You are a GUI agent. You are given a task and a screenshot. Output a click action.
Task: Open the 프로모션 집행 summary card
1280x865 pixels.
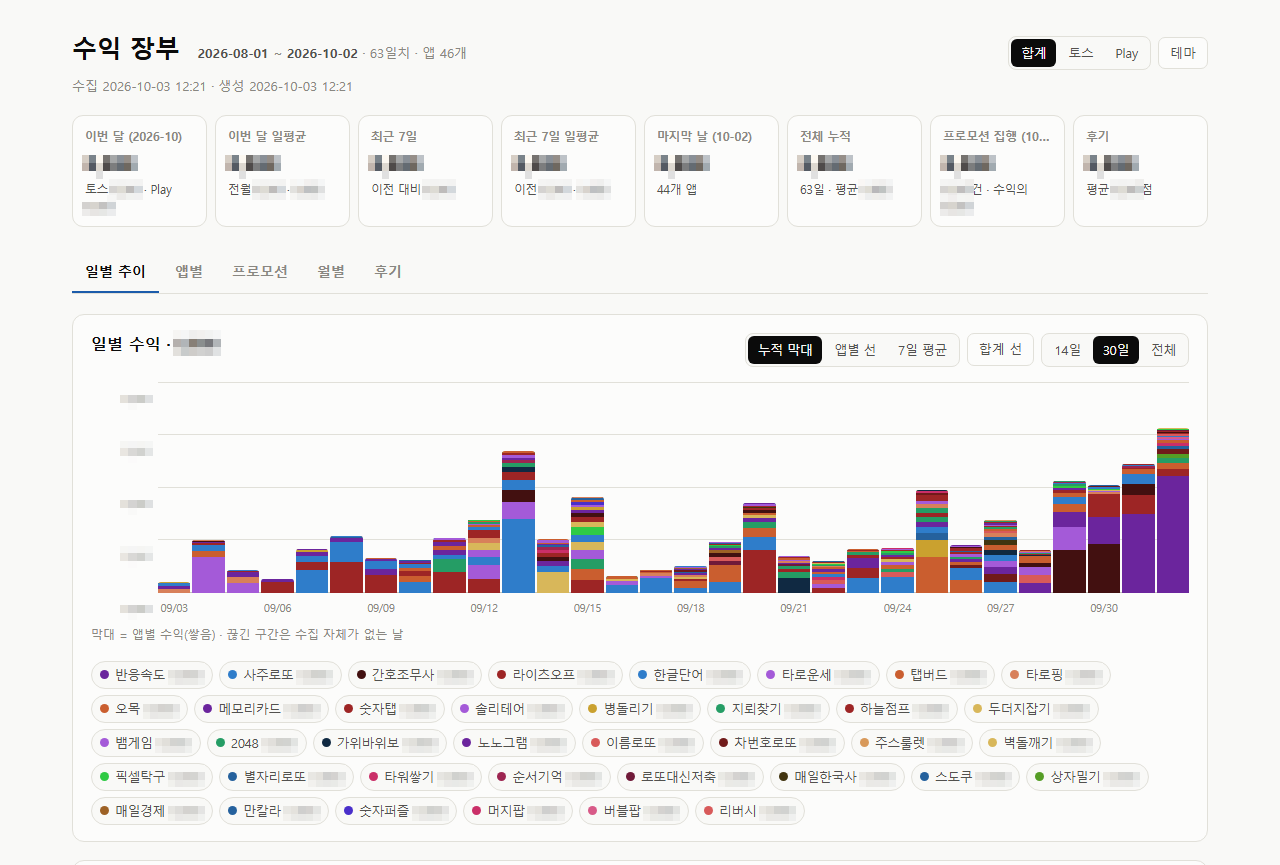997,171
